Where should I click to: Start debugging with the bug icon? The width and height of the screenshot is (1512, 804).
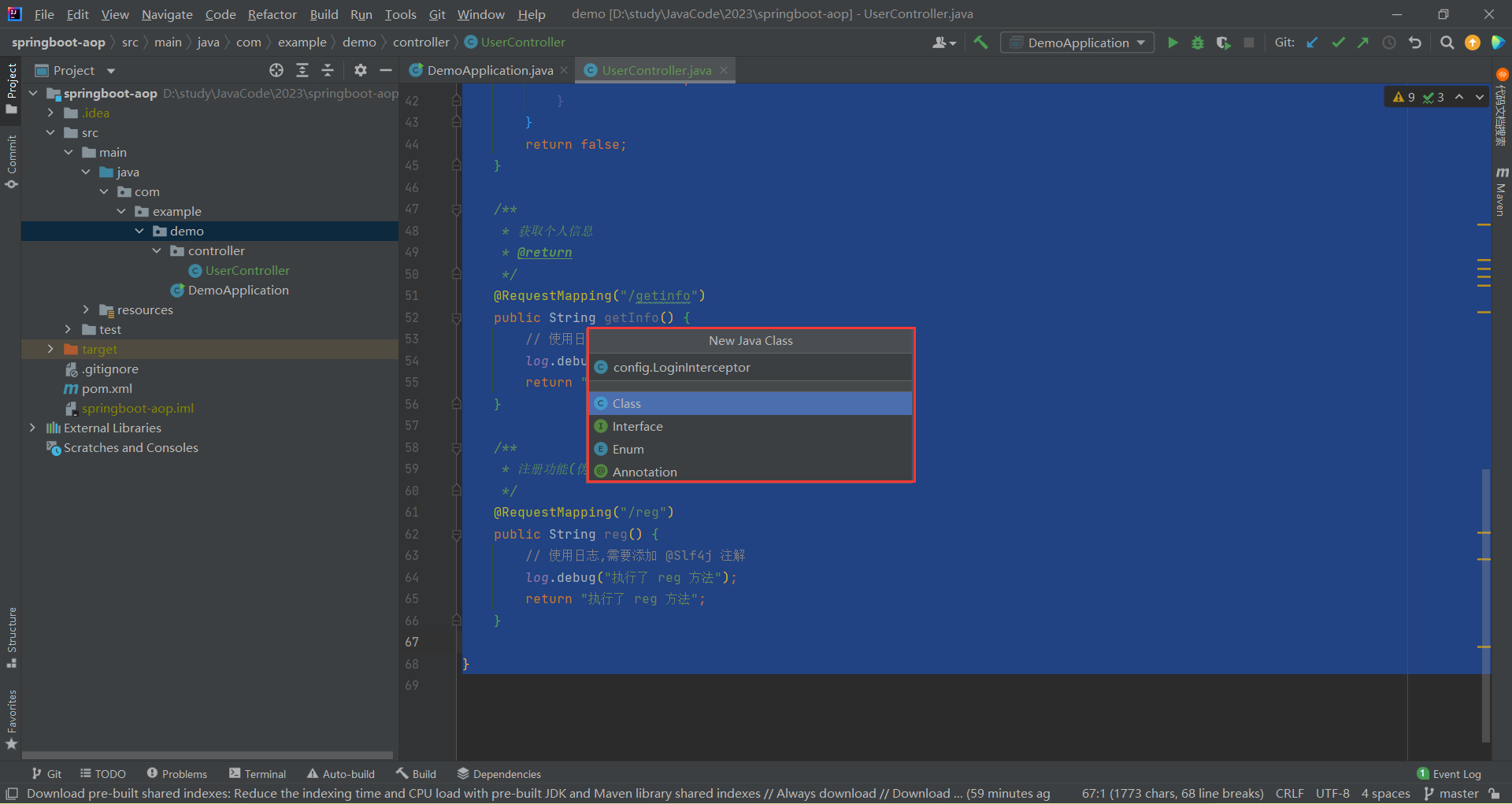(1198, 43)
